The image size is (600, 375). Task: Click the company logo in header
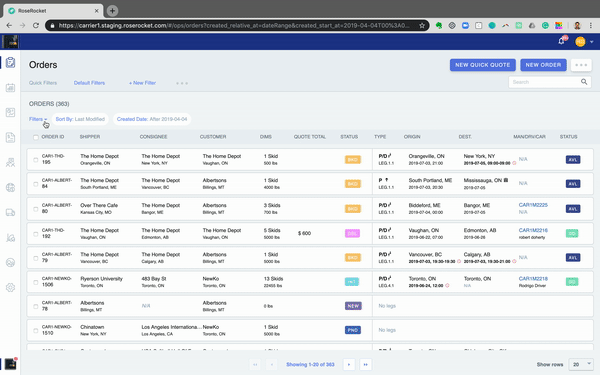pos(10,41)
